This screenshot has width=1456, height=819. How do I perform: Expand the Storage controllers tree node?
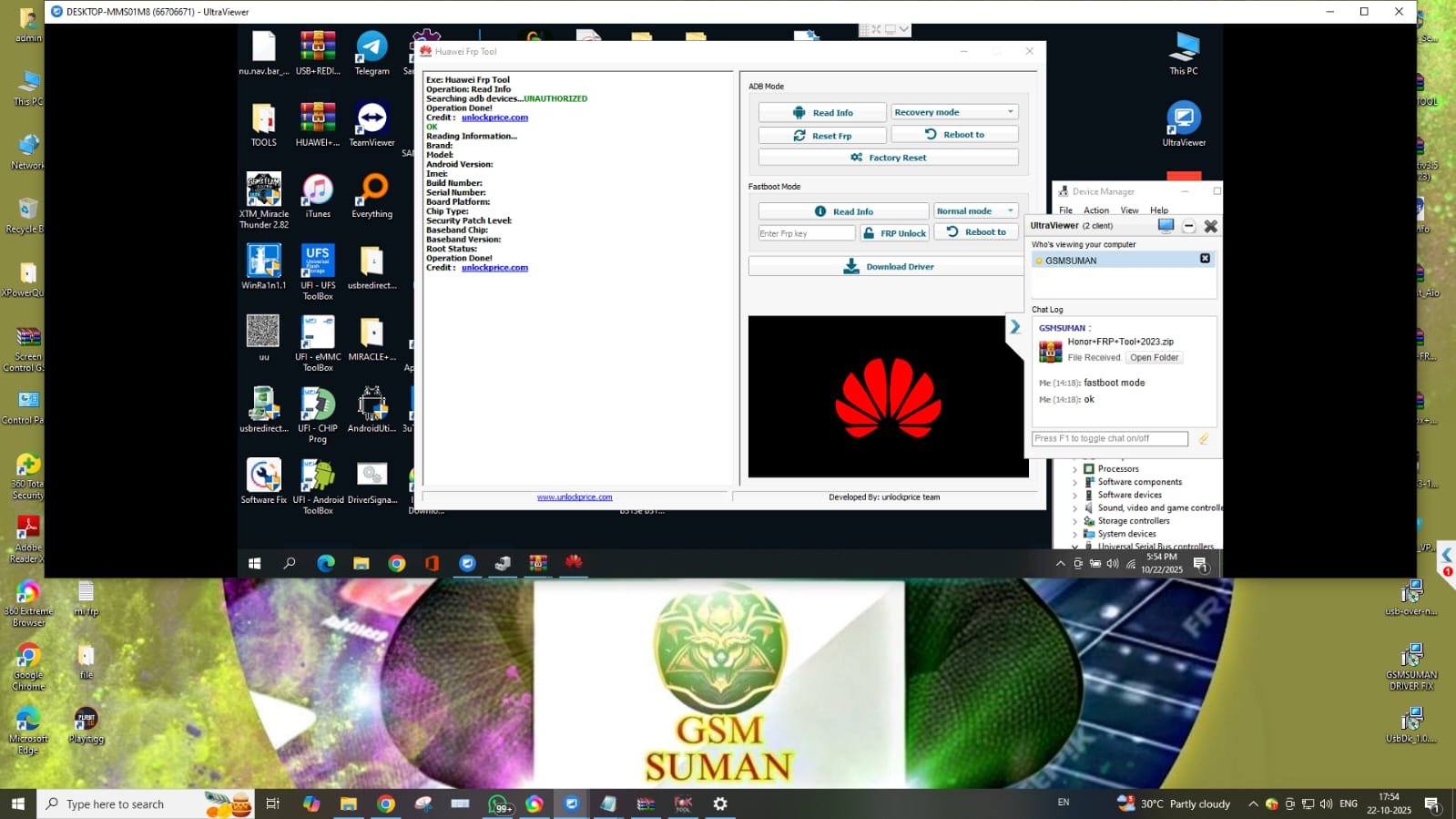click(1074, 521)
